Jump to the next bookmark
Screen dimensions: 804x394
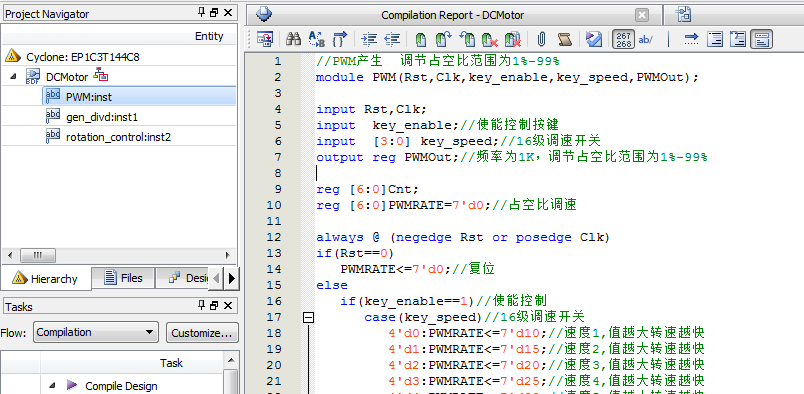click(443, 39)
